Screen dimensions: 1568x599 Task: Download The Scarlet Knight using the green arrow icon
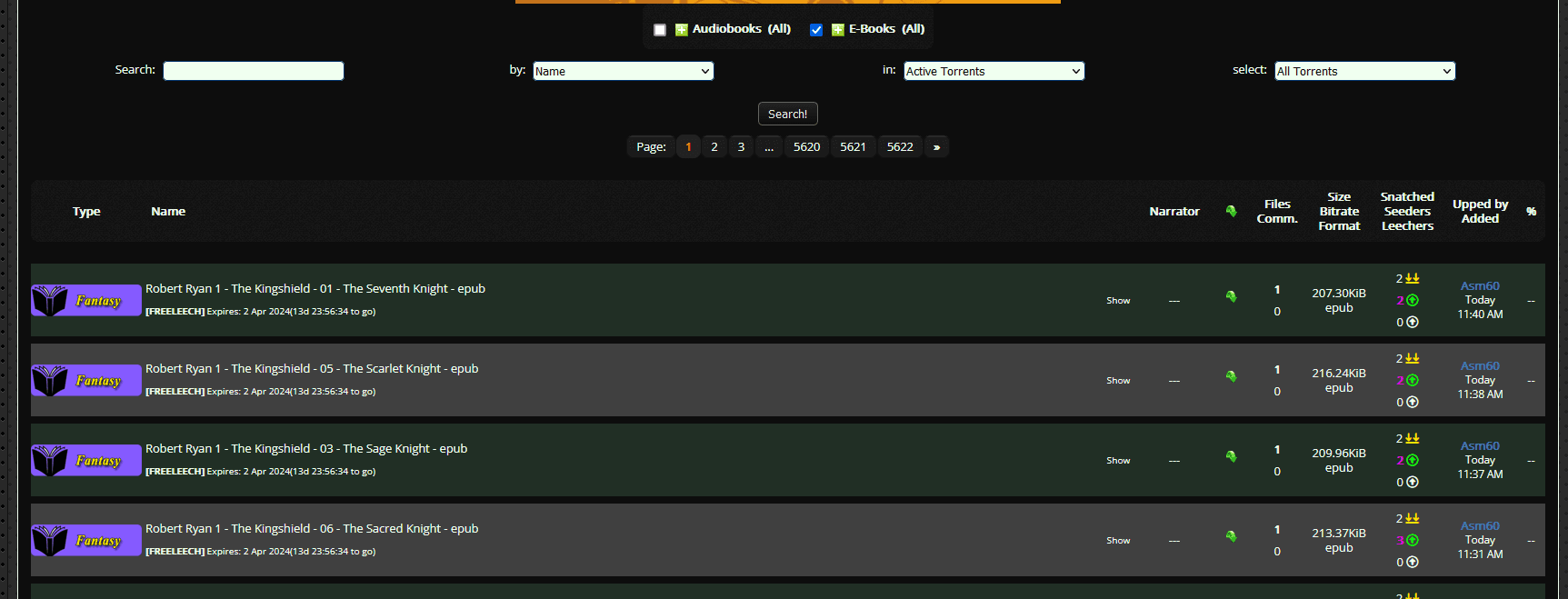point(1231,376)
